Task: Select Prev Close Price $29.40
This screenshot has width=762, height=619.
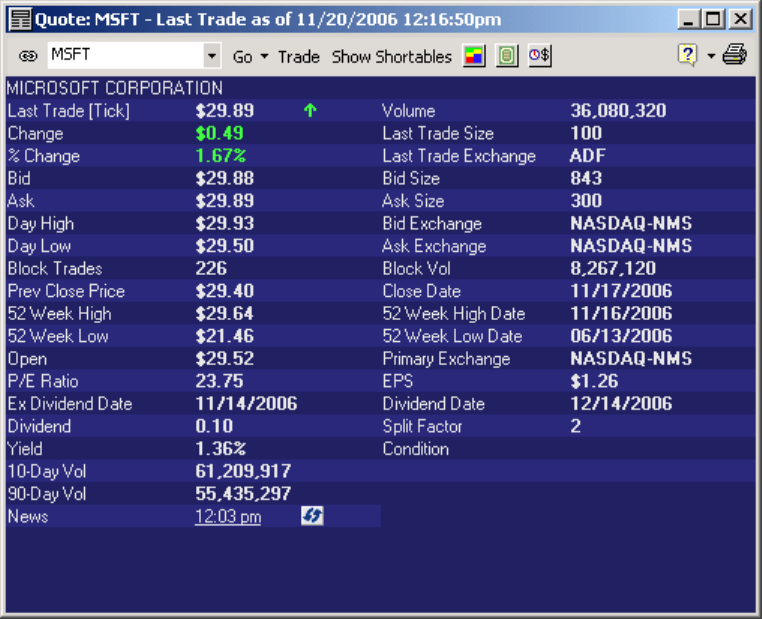Action: click(225, 291)
